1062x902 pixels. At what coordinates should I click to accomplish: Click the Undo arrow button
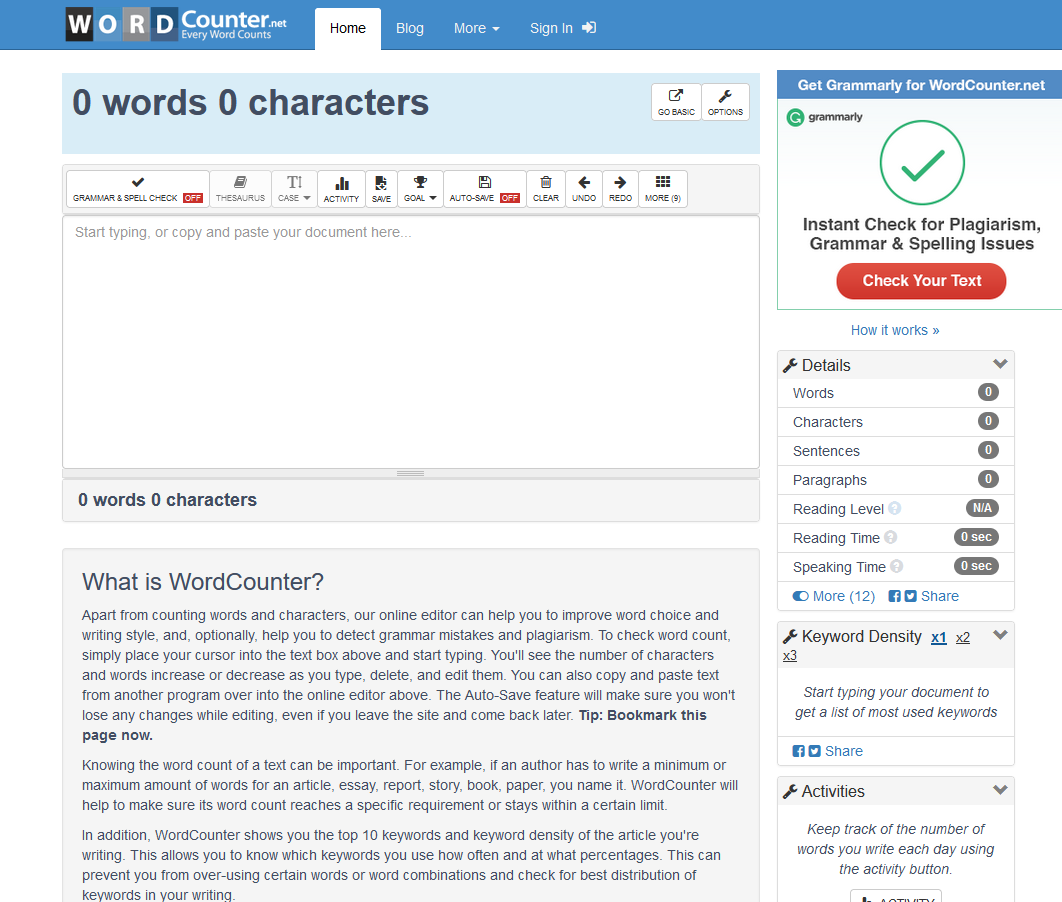click(x=584, y=189)
